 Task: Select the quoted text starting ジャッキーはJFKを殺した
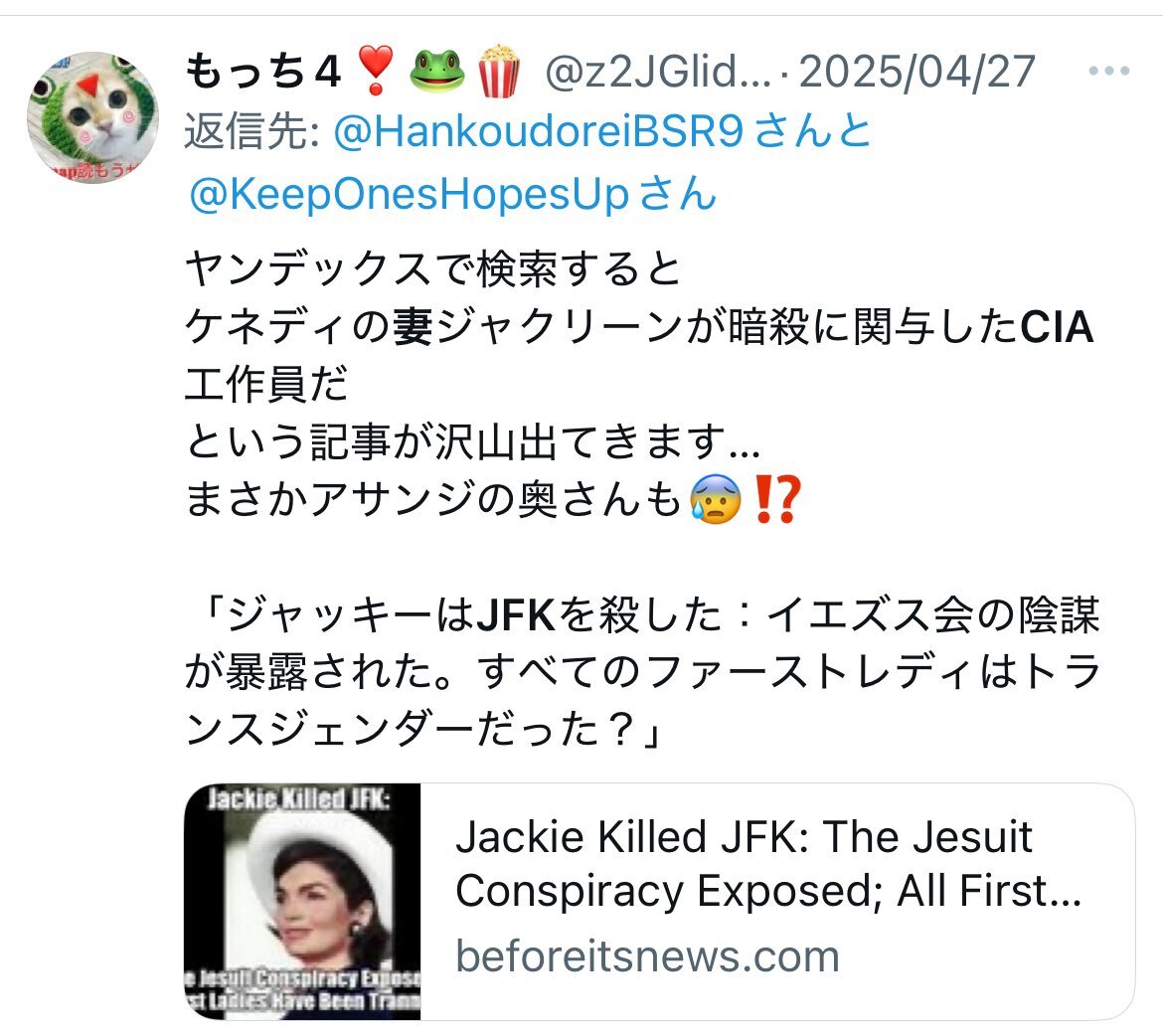642,671
